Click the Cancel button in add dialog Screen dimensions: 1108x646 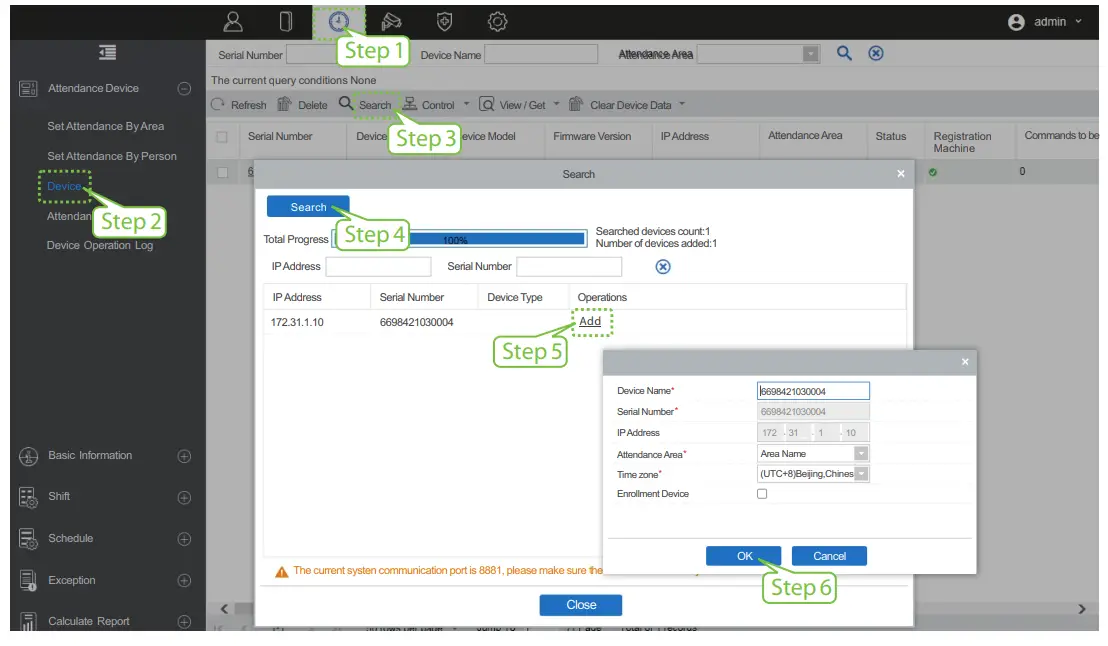pos(829,556)
